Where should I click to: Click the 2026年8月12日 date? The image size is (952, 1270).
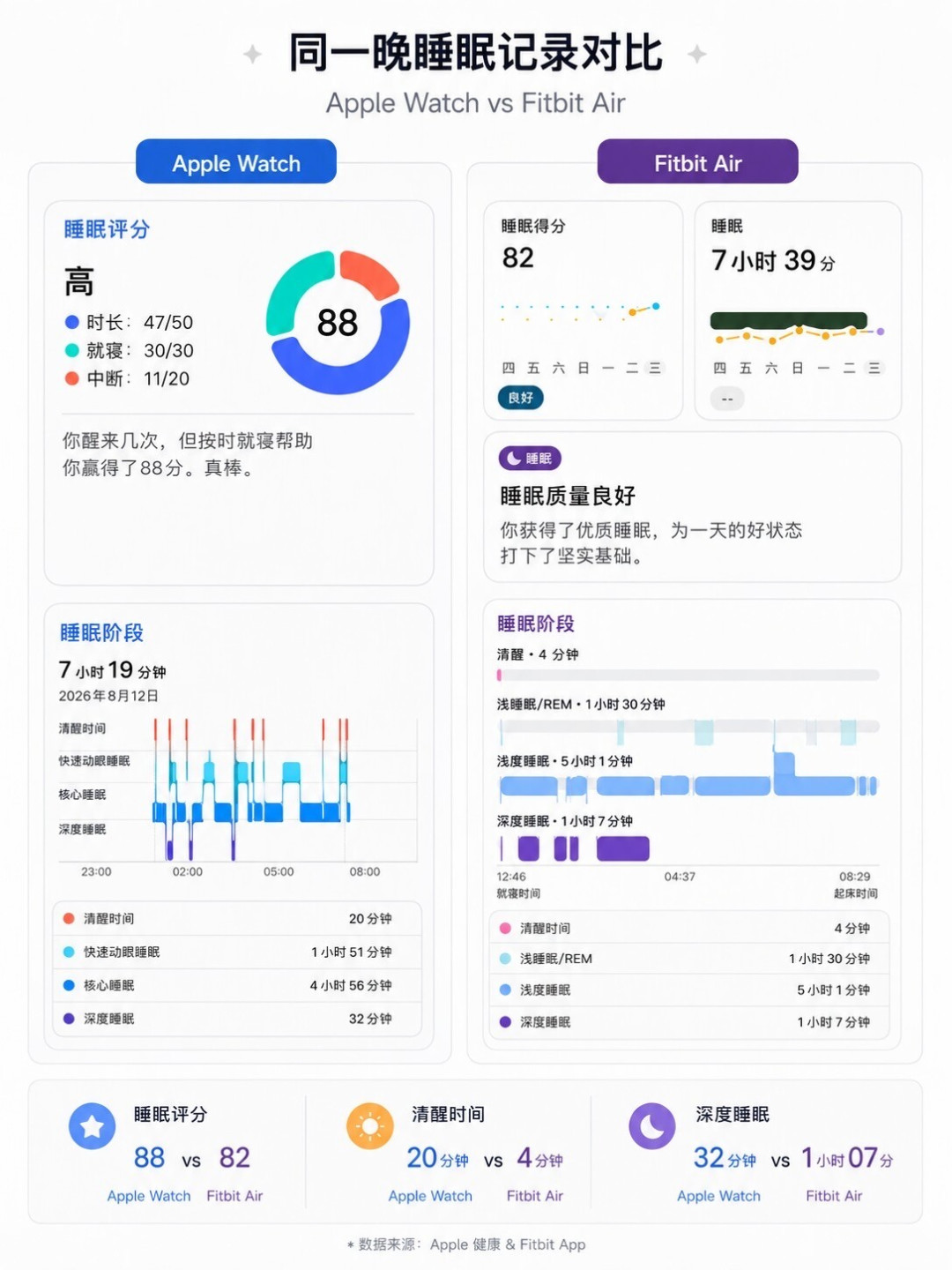click(108, 696)
